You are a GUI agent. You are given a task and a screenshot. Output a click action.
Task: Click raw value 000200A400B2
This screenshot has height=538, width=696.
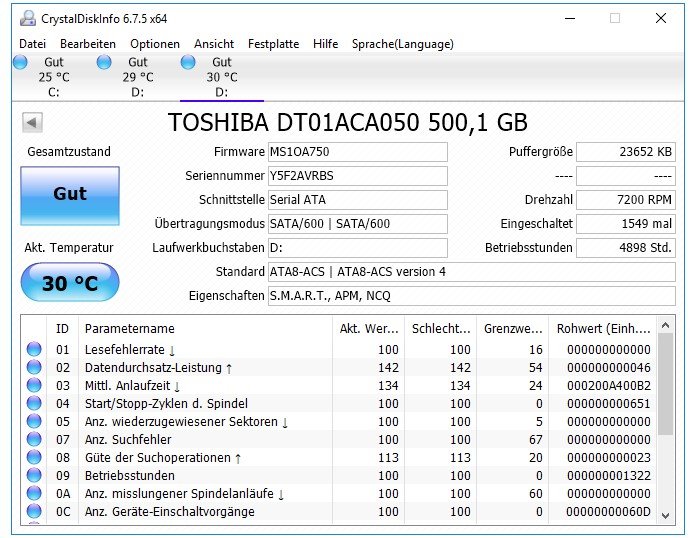click(x=609, y=385)
